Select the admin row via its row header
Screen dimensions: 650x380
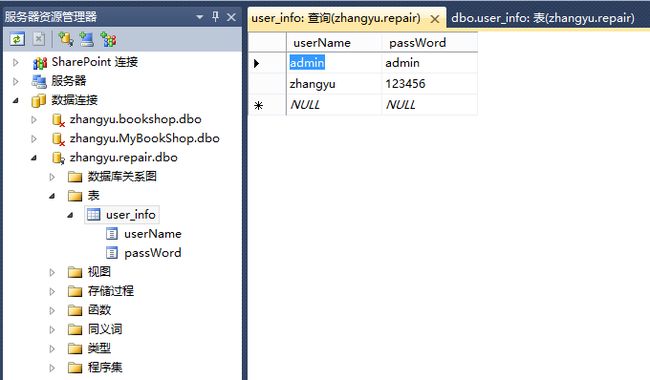tap(267, 63)
